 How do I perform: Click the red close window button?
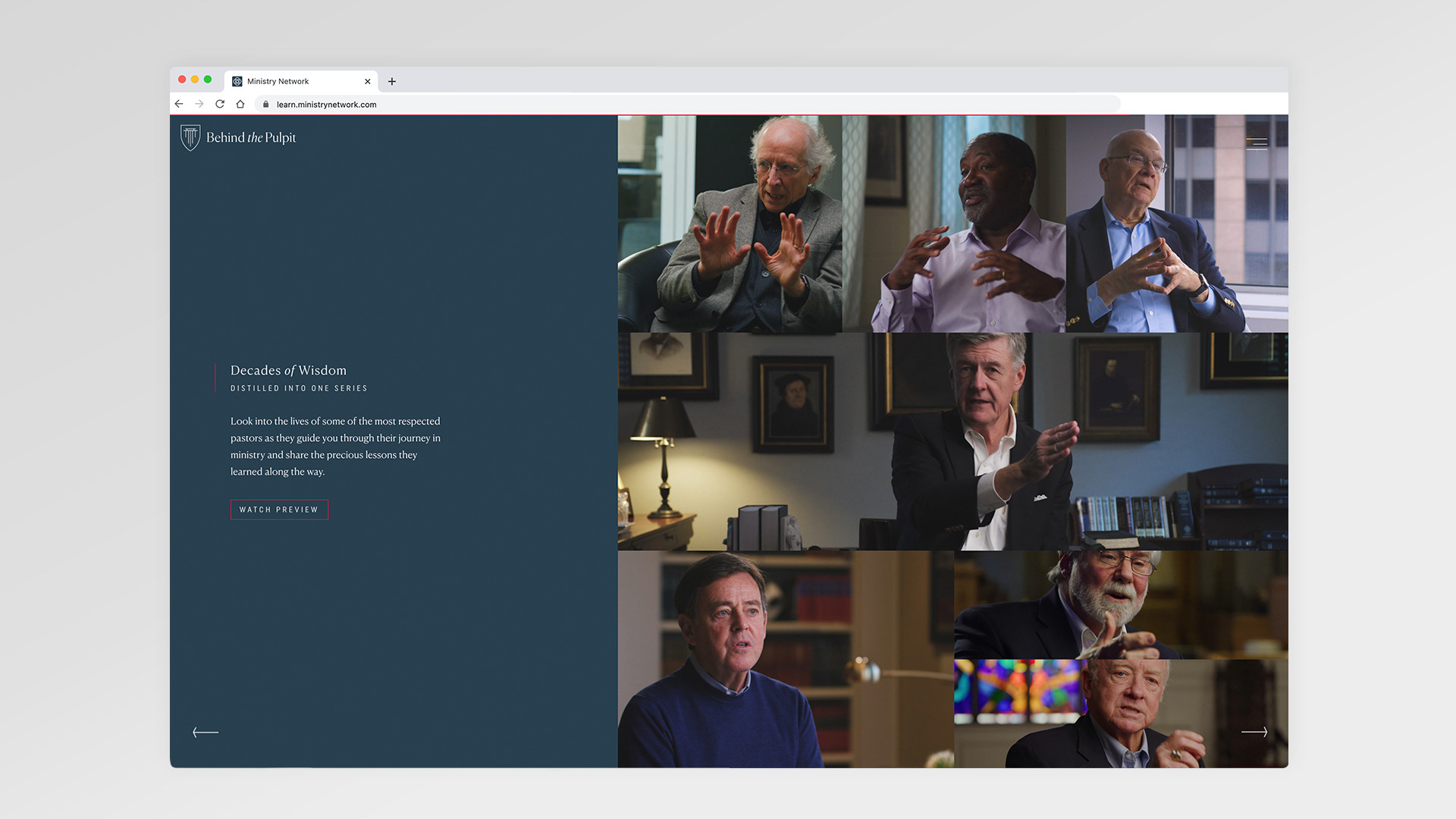182,80
